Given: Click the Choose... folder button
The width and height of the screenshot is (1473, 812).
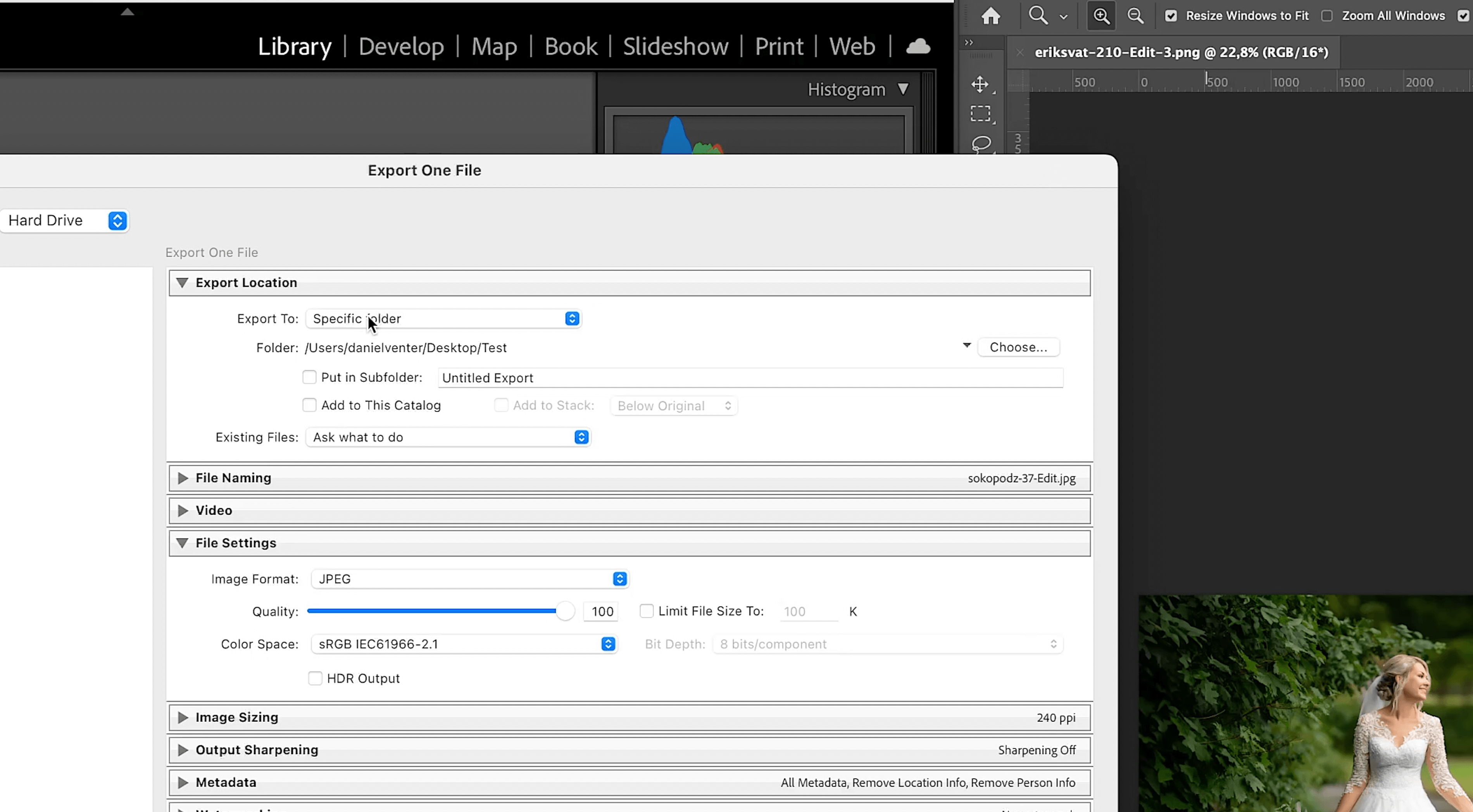Looking at the screenshot, I should pyautogui.click(x=1018, y=347).
